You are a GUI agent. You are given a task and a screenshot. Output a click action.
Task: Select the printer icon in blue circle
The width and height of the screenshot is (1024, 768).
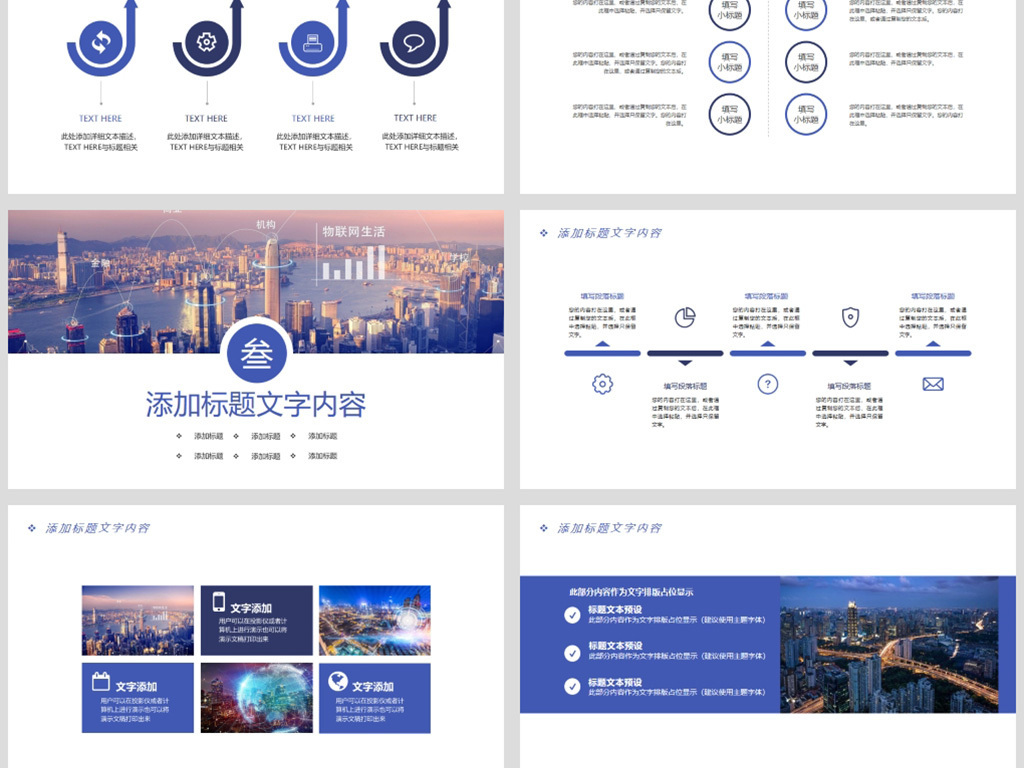tap(312, 42)
